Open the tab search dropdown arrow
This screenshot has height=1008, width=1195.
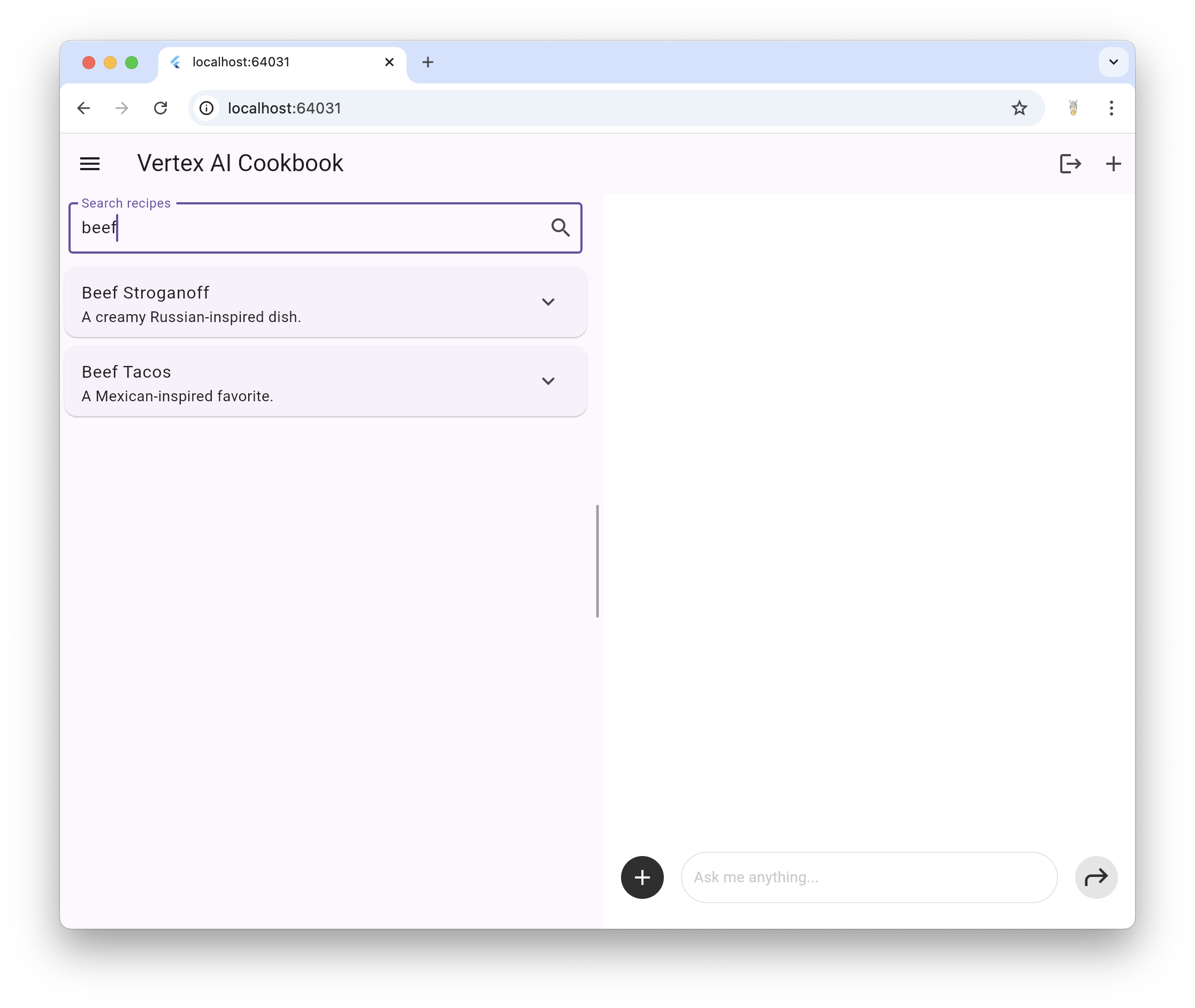(1113, 62)
